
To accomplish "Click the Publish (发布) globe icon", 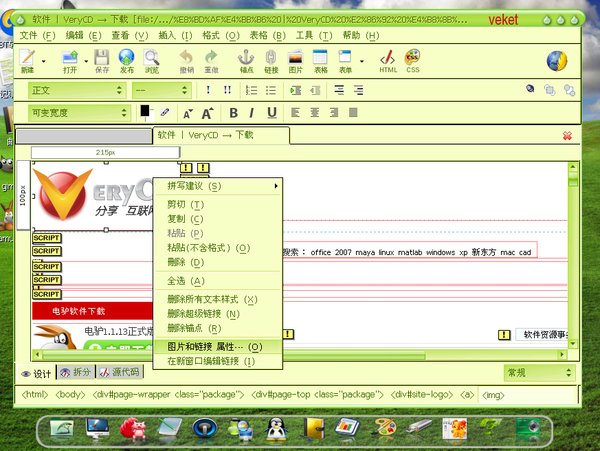I will coord(127,61).
